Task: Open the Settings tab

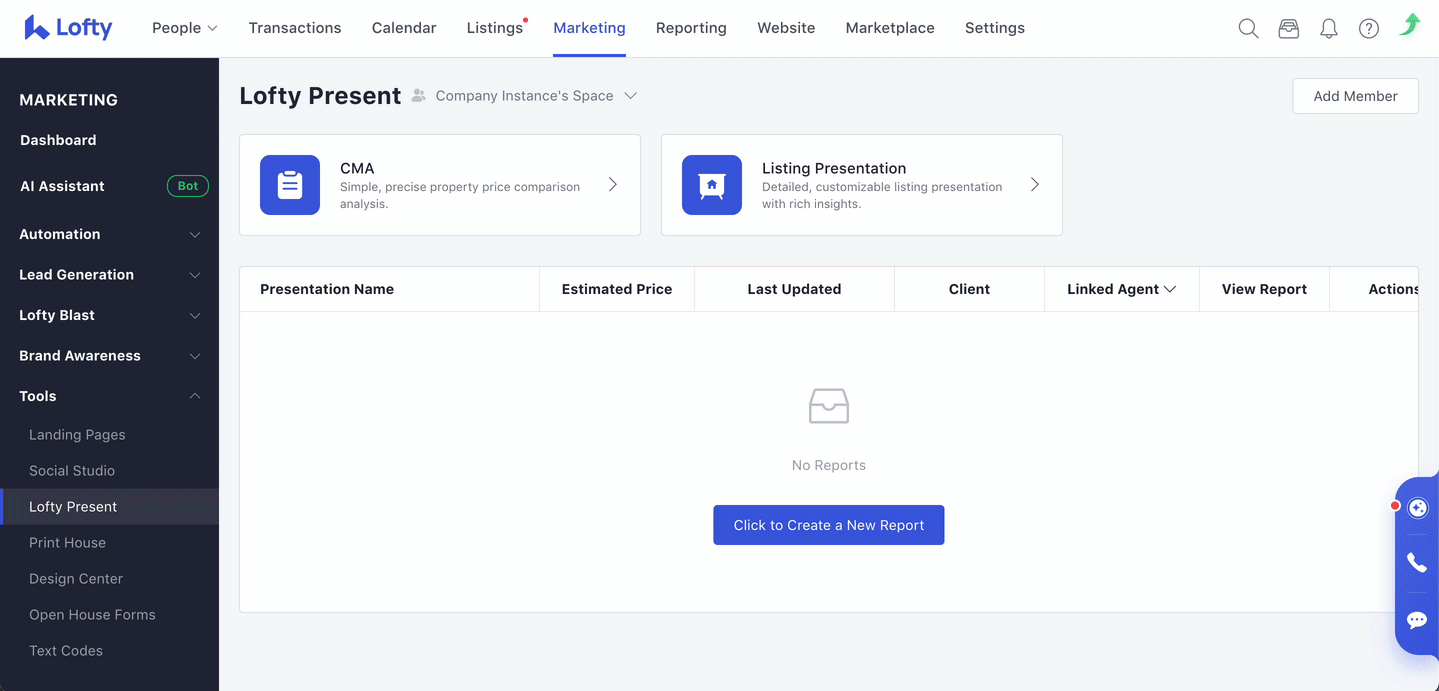Action: (x=995, y=28)
